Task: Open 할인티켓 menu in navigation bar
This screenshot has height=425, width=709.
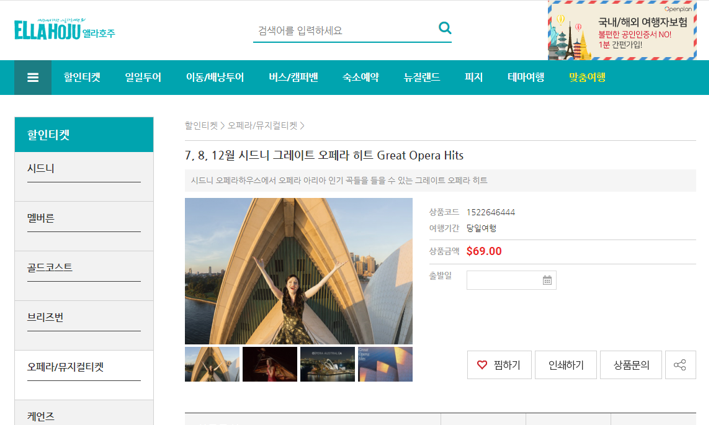Action: click(82, 77)
